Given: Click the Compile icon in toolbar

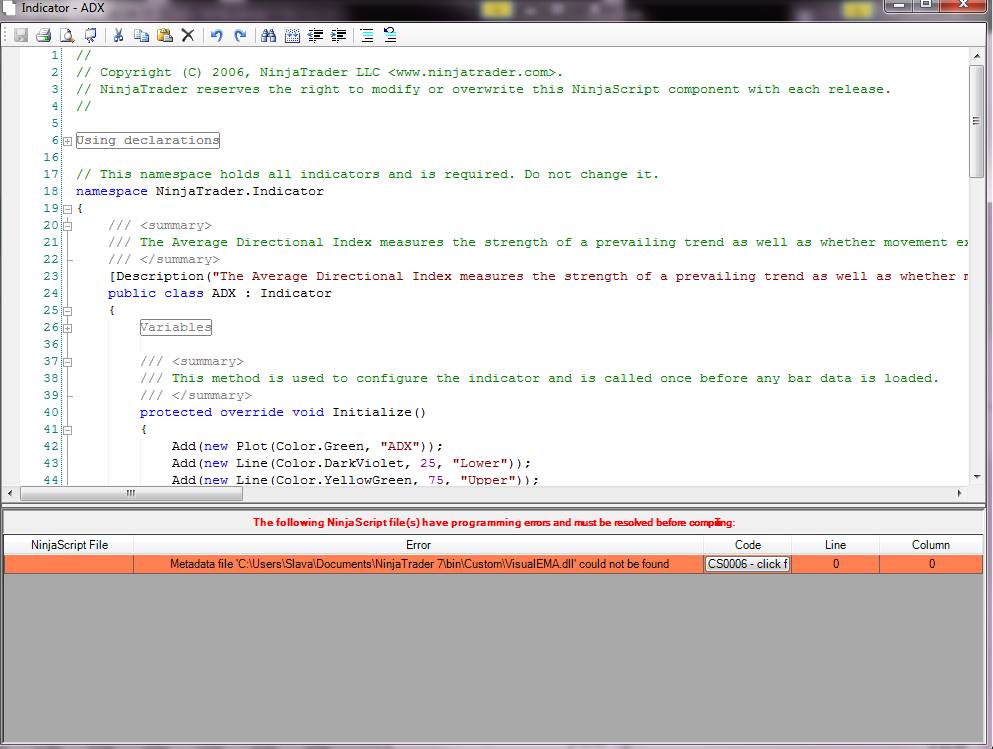Looking at the screenshot, I should click(91, 35).
